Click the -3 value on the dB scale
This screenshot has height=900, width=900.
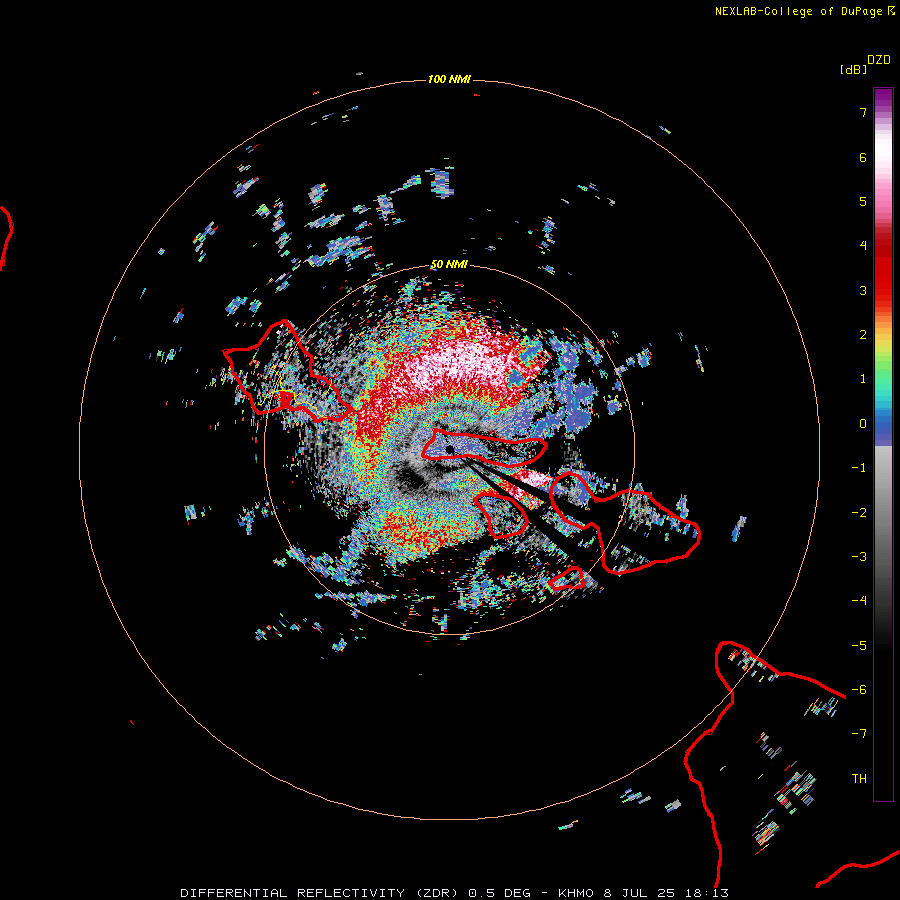tap(859, 557)
